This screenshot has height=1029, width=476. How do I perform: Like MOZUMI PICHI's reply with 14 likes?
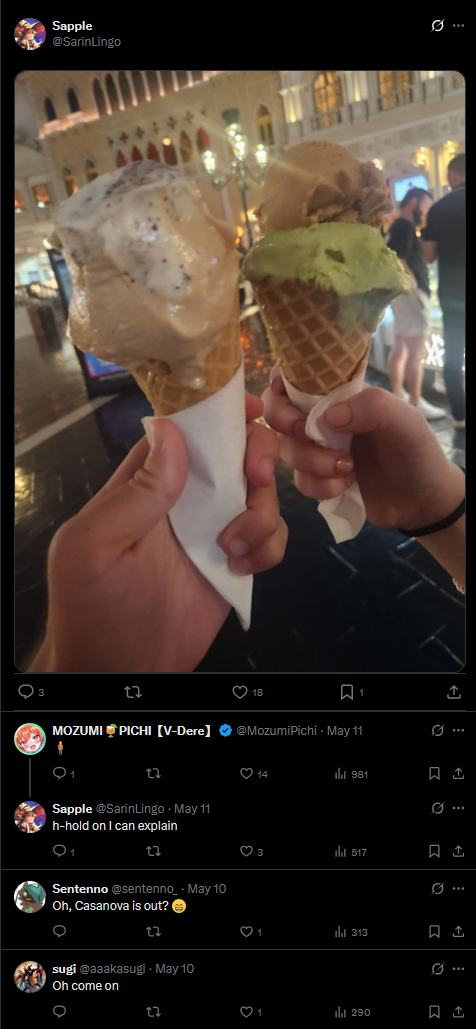pos(246,774)
